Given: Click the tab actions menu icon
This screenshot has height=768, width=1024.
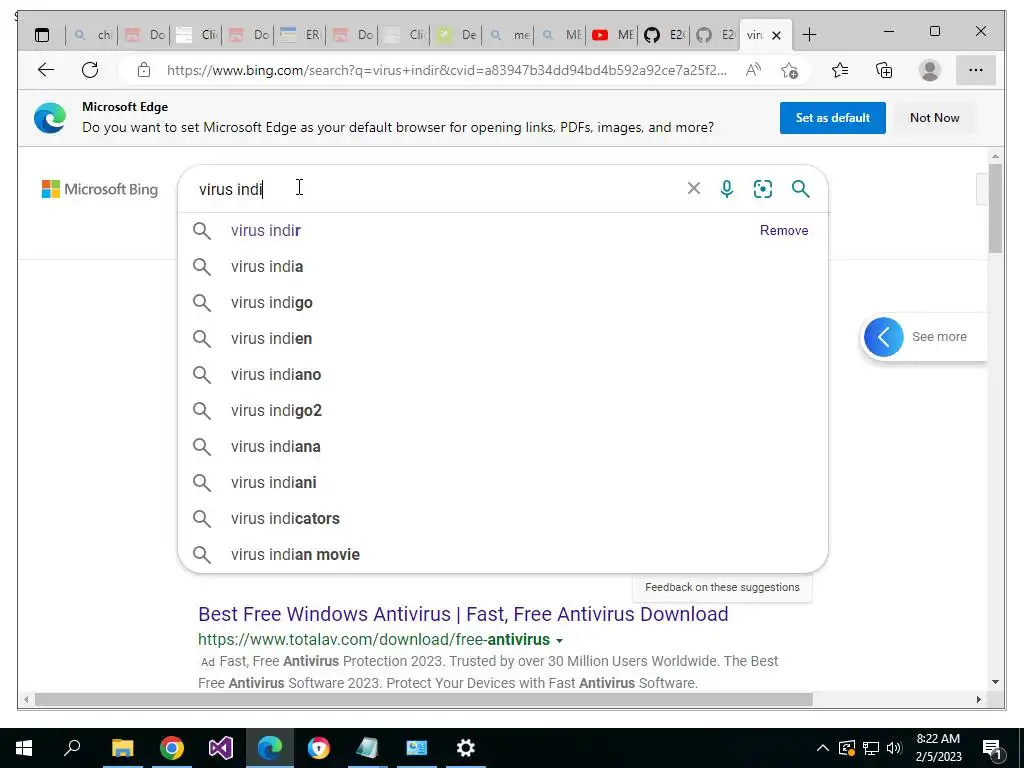Looking at the screenshot, I should [x=42, y=35].
